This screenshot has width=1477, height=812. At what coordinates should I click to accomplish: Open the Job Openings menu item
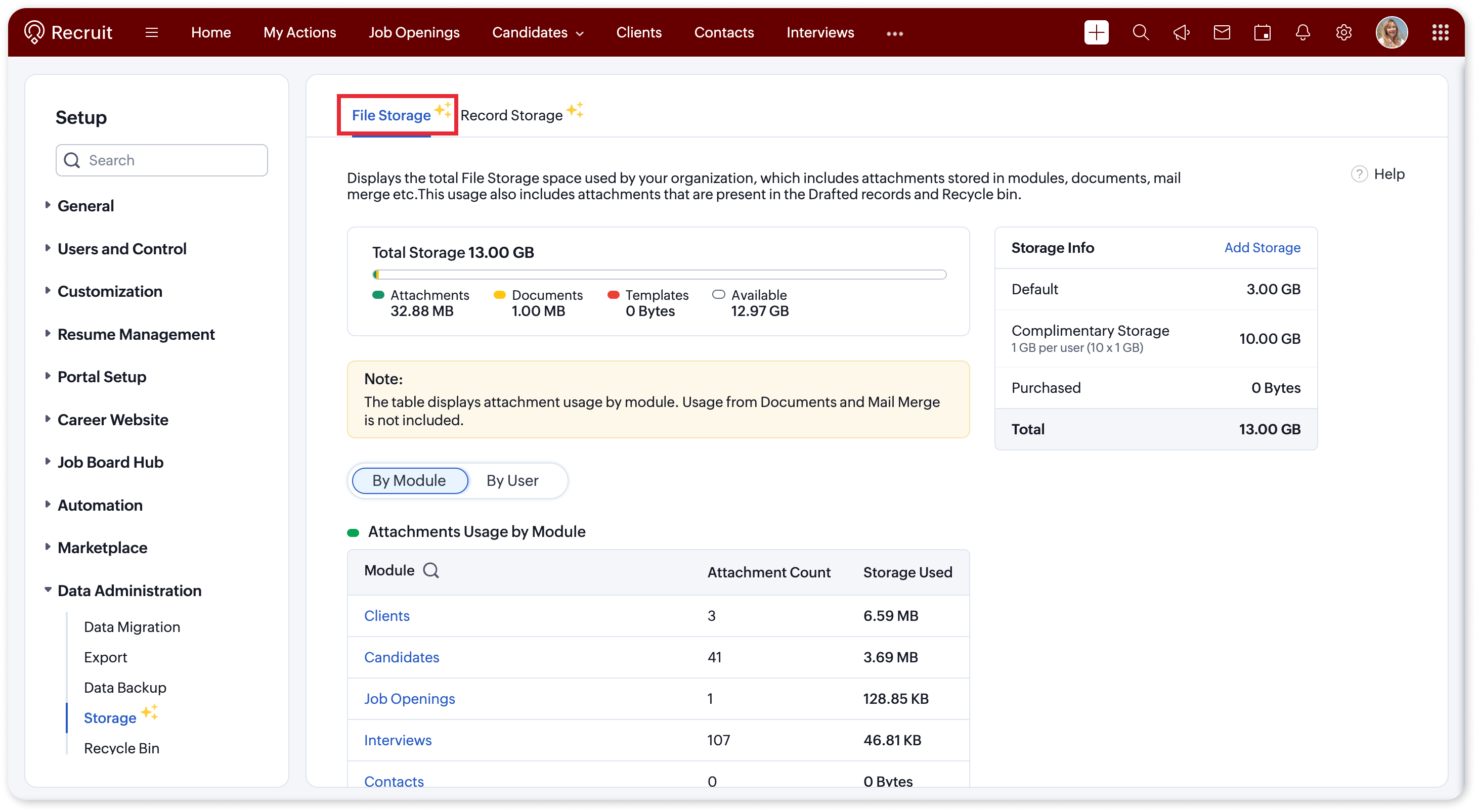[414, 33]
